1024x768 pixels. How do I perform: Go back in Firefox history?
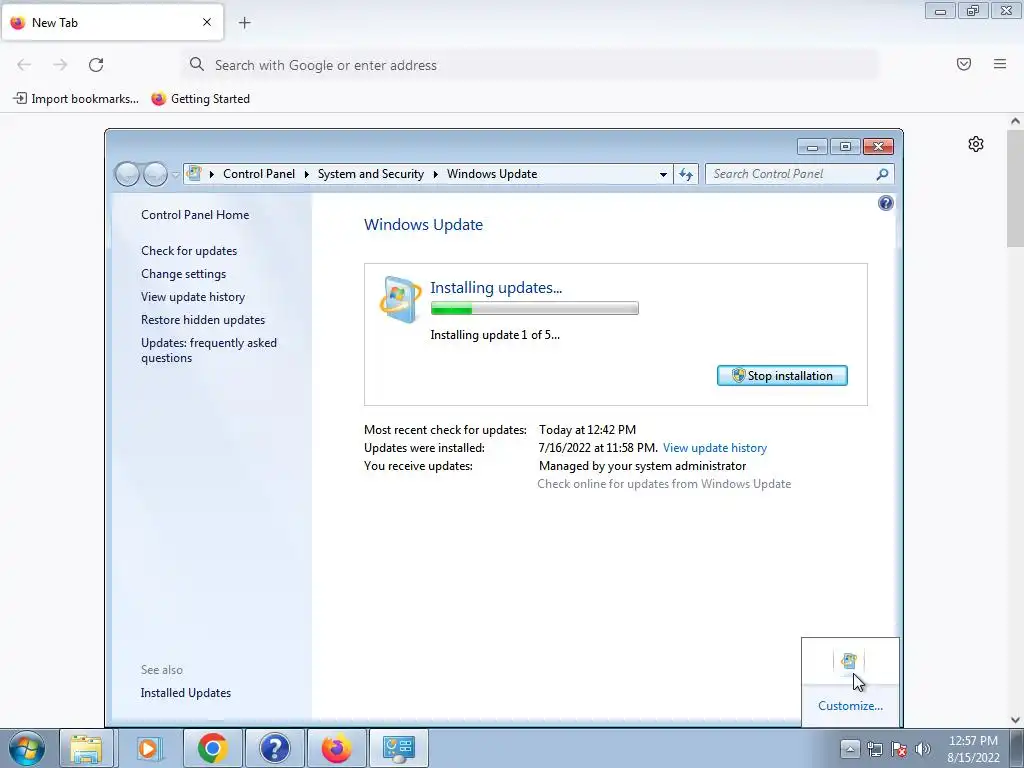click(24, 65)
